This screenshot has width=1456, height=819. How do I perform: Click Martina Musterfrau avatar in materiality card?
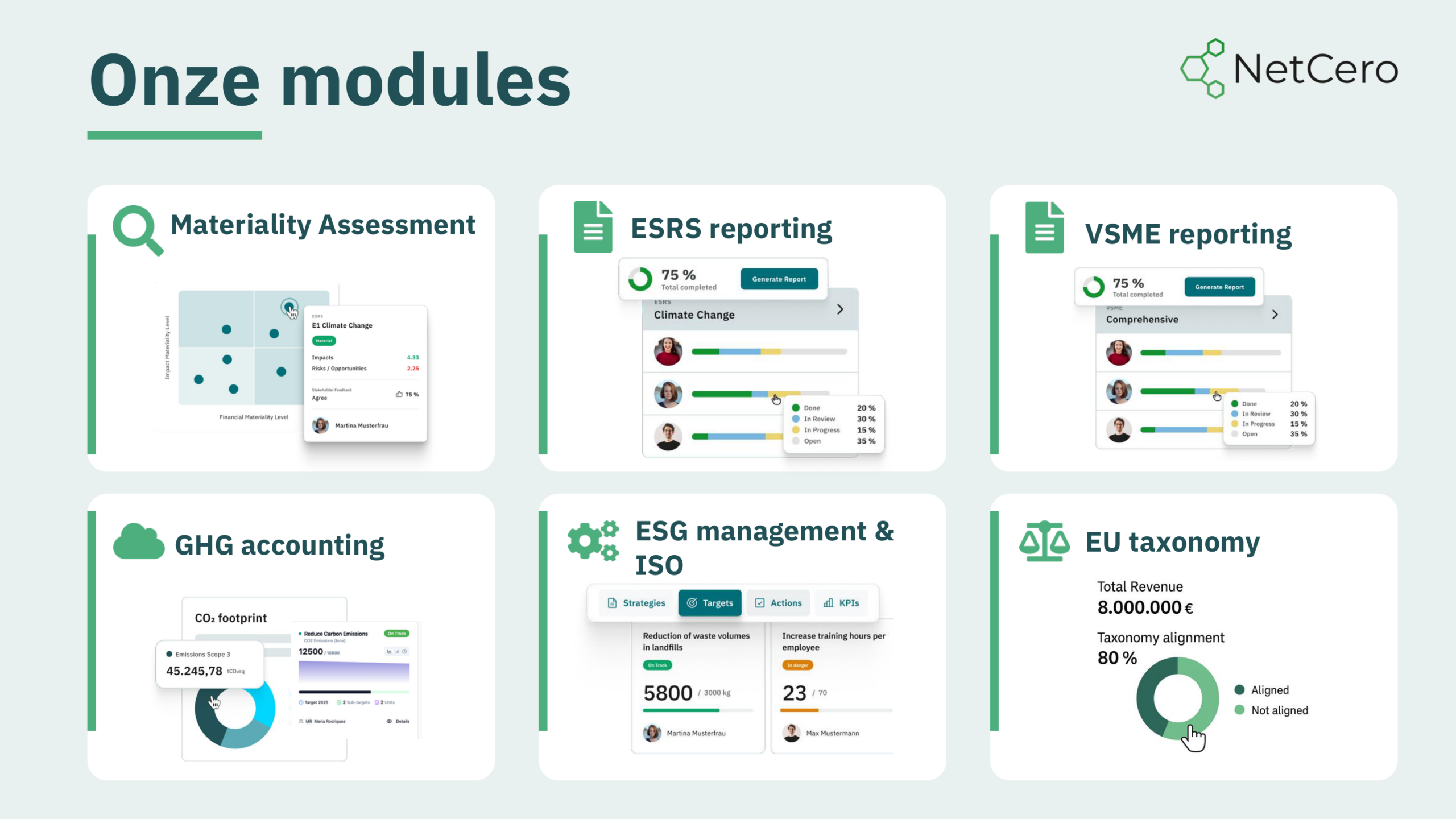coord(321,425)
